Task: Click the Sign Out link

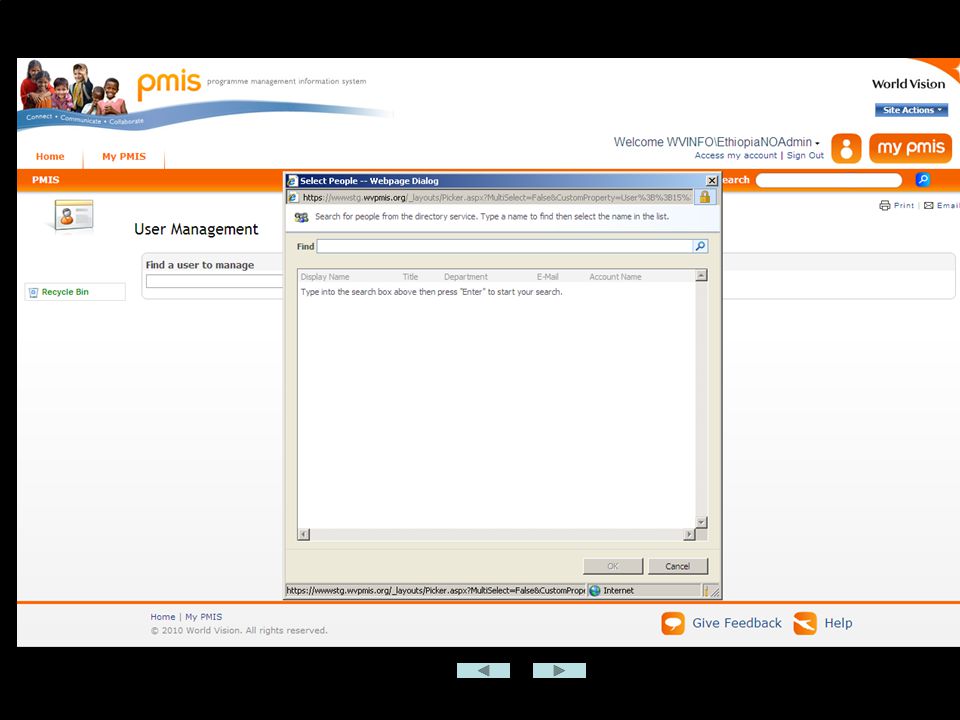Action: click(x=805, y=156)
